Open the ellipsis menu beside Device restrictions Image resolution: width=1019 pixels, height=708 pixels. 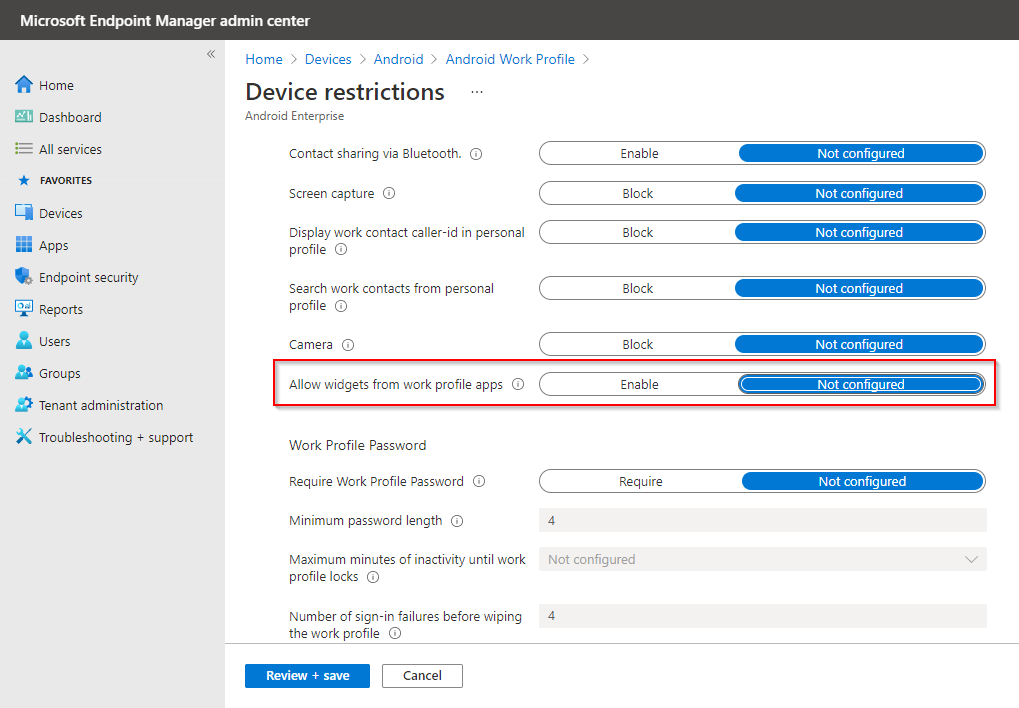(x=477, y=92)
